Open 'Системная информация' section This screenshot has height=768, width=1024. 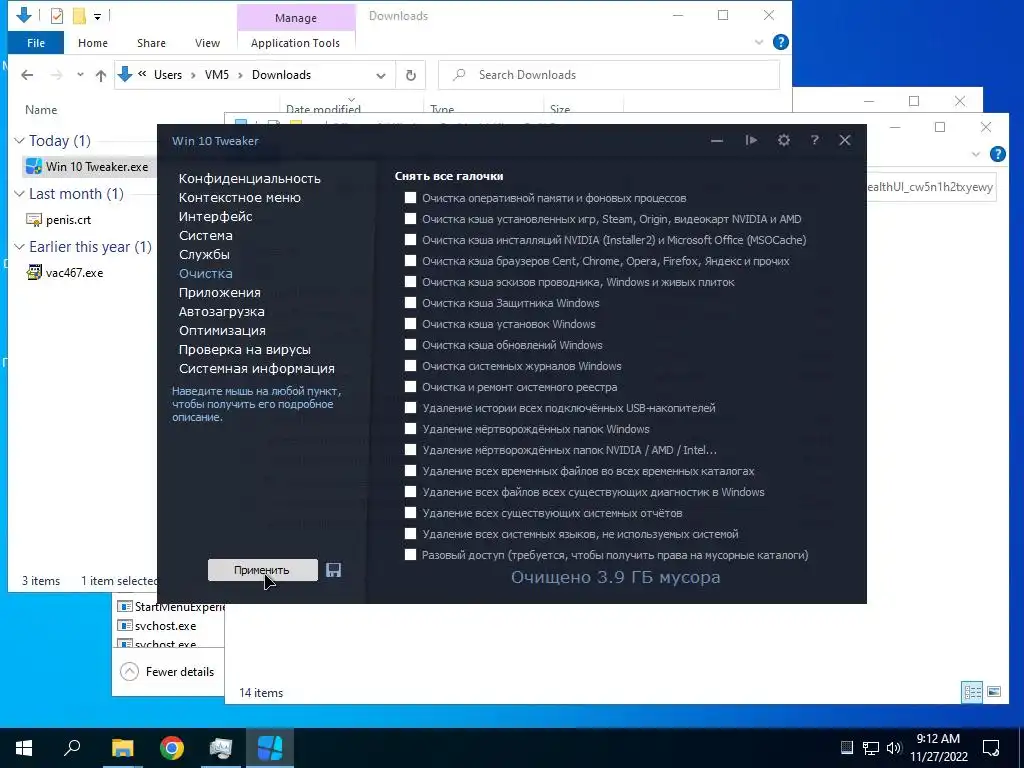coord(257,368)
